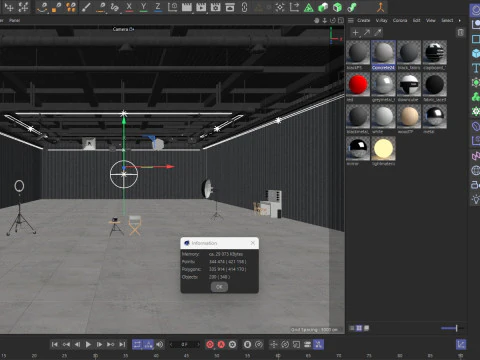Open the Select menu in Material Manager
480x360 pixels.
(x=447, y=20)
